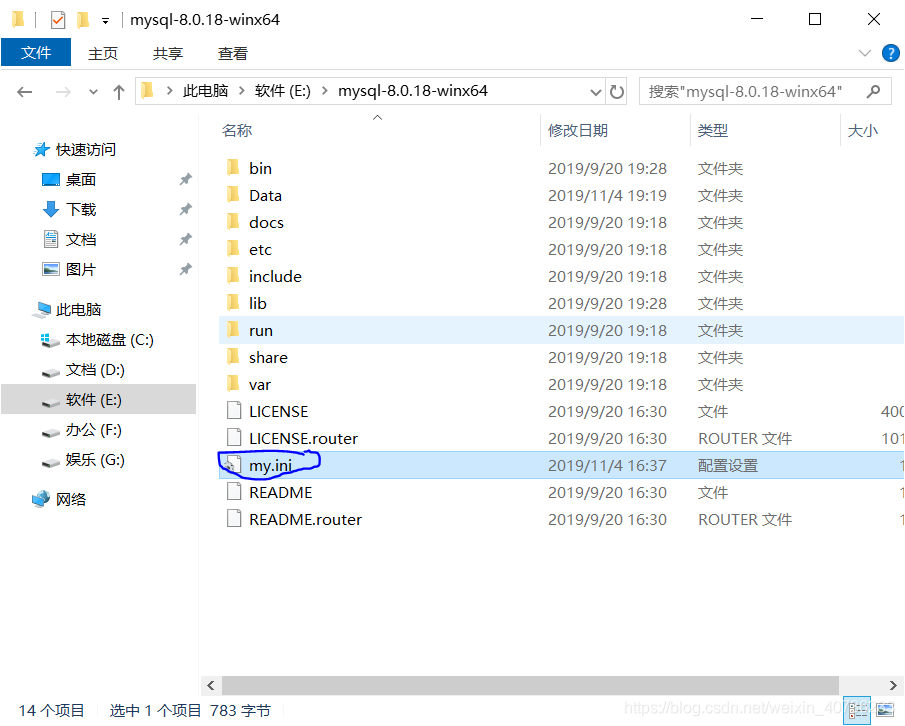Select the share folder icon
Image resolution: width=905 pixels, height=726 pixels.
233,357
